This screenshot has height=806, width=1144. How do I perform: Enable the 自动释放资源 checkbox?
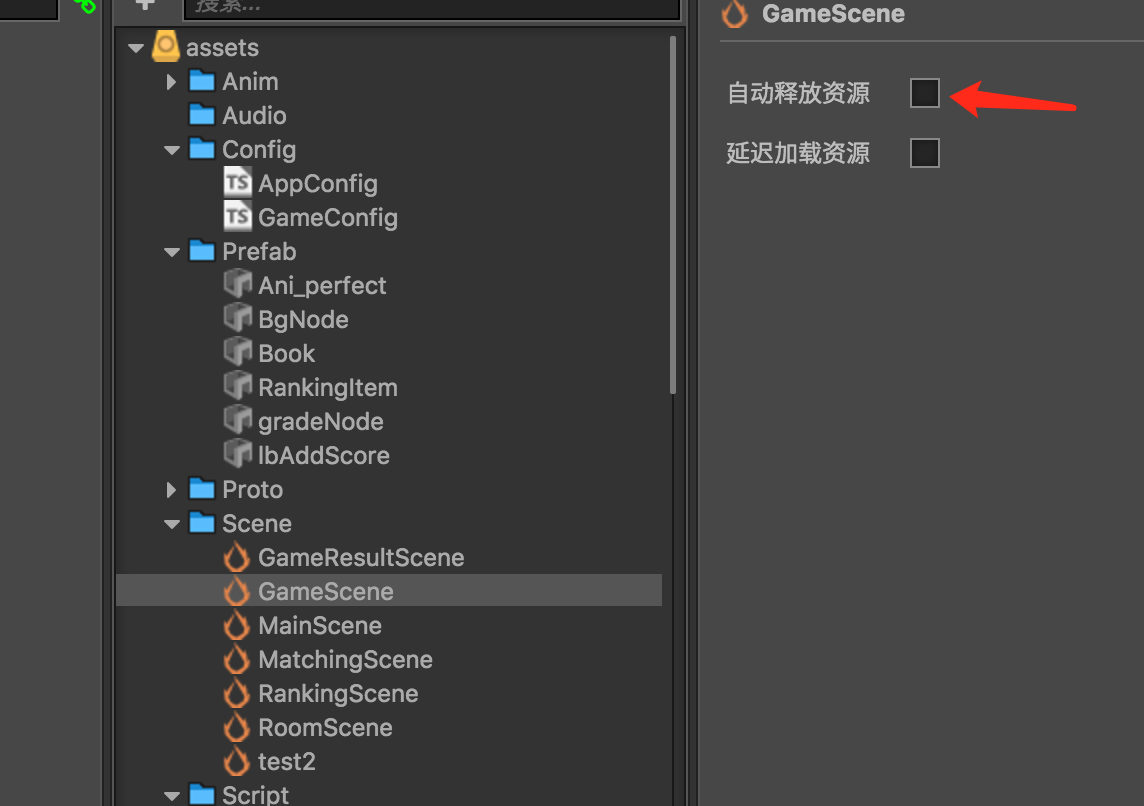(x=925, y=93)
